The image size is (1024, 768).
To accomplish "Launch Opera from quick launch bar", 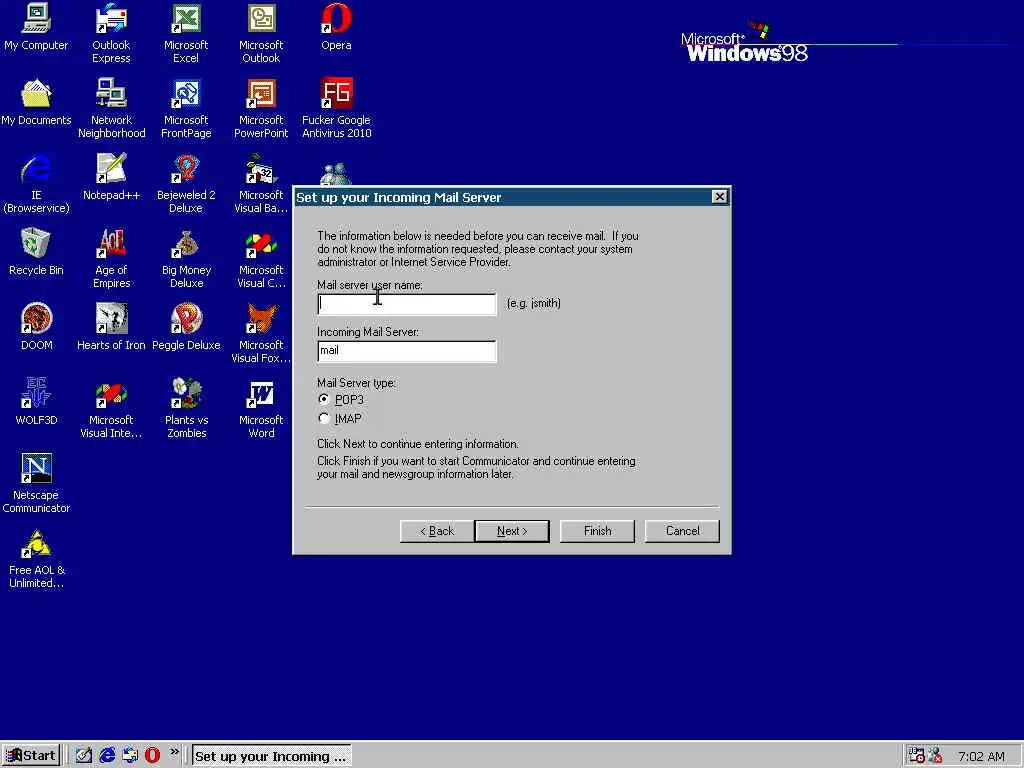I will click(x=152, y=756).
